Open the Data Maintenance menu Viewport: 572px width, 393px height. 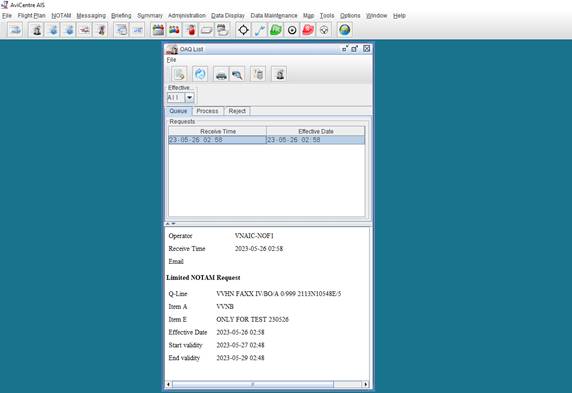(274, 16)
